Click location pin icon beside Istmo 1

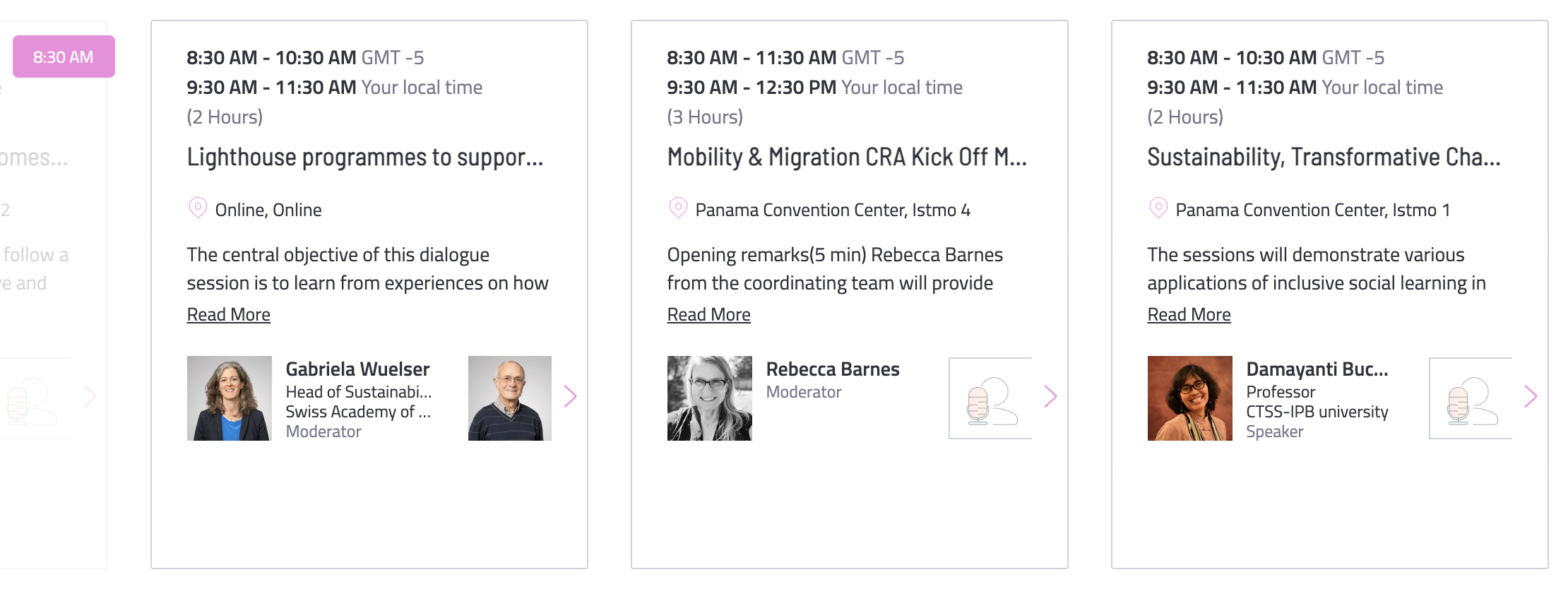pyautogui.click(x=1158, y=208)
